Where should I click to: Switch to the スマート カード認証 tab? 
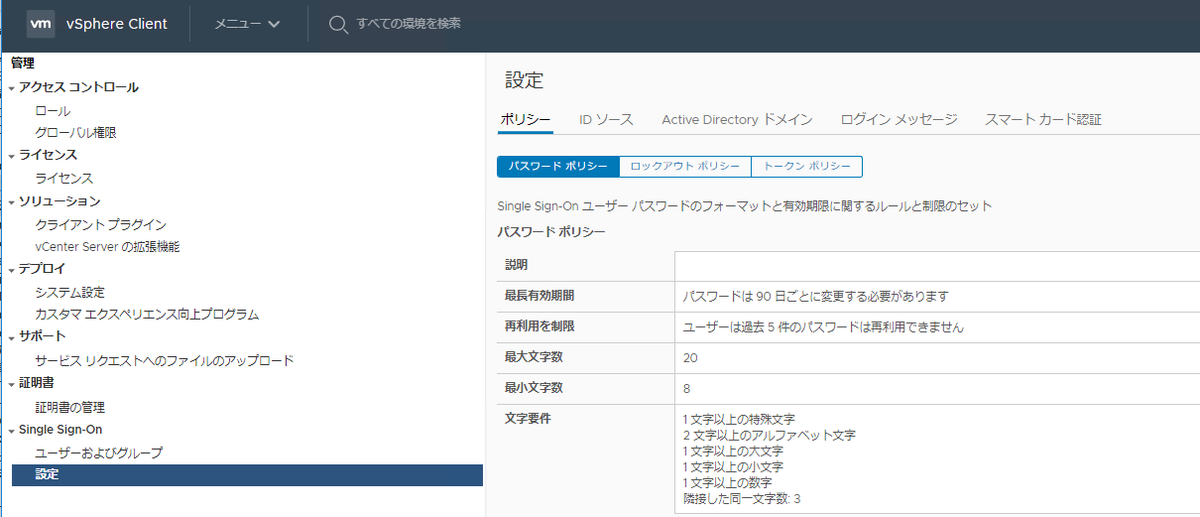point(1043,119)
